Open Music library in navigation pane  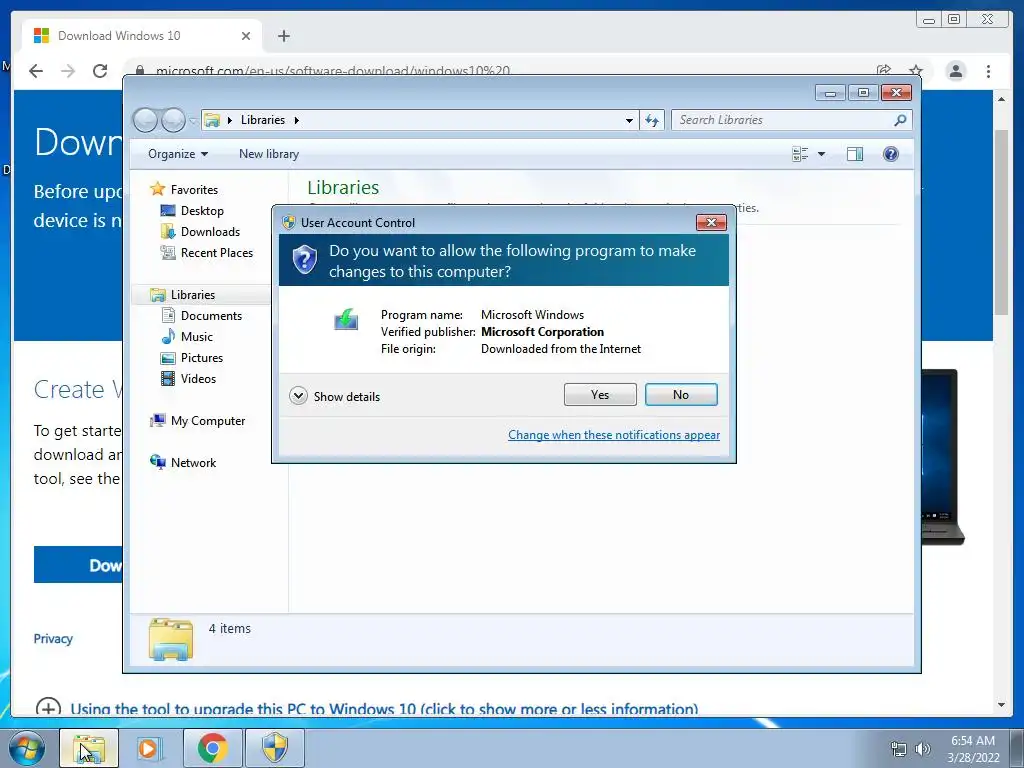pos(197,337)
